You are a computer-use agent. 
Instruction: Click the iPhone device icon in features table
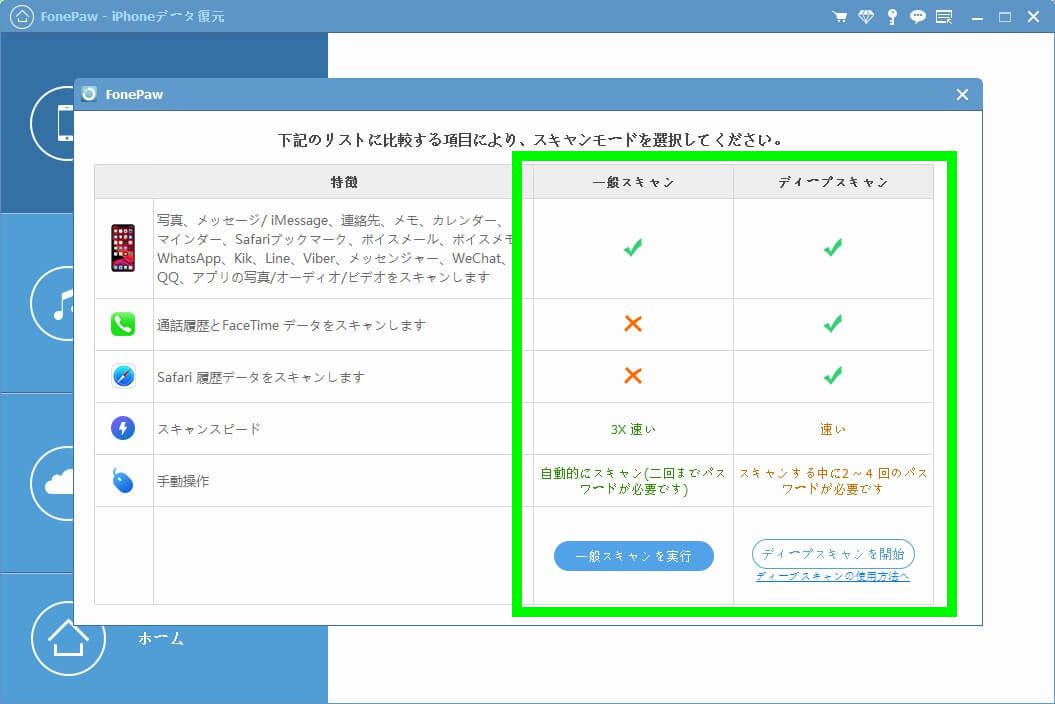point(123,248)
